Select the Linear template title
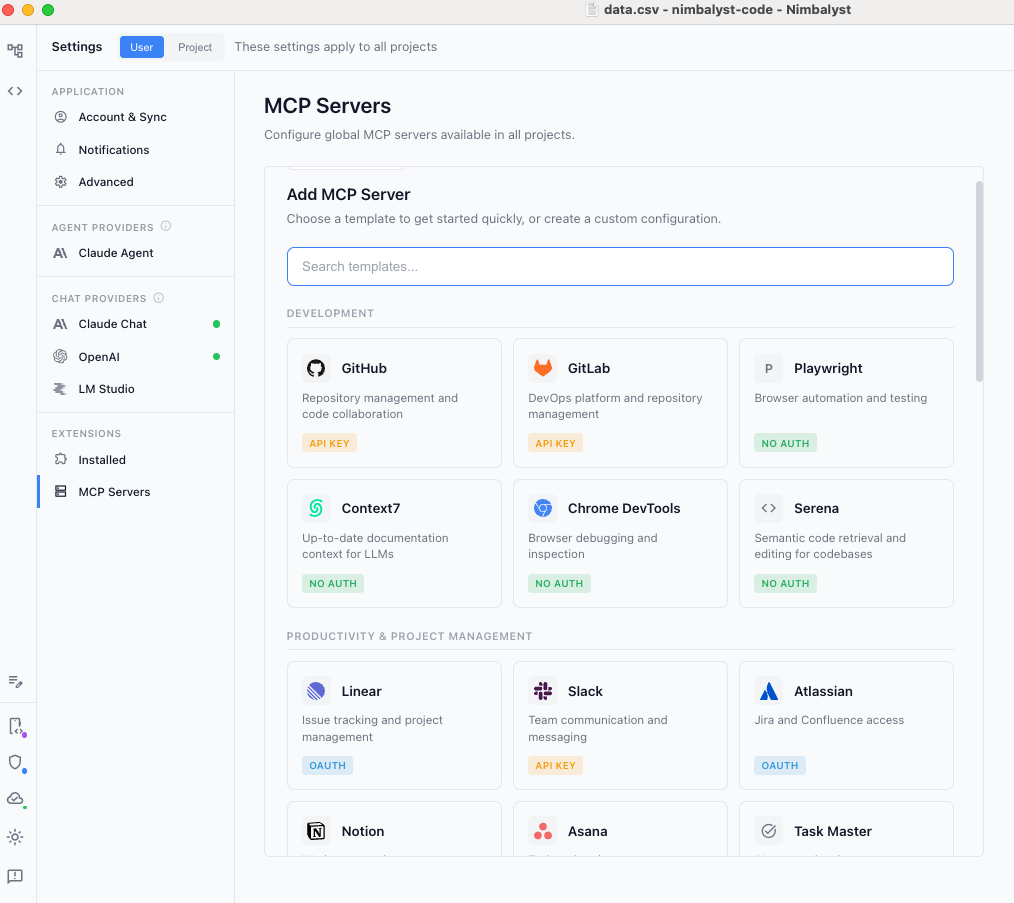Screen dimensions: 1014x903 361,691
